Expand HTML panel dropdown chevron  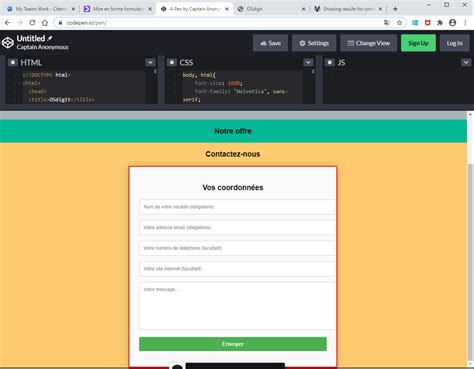pos(150,62)
